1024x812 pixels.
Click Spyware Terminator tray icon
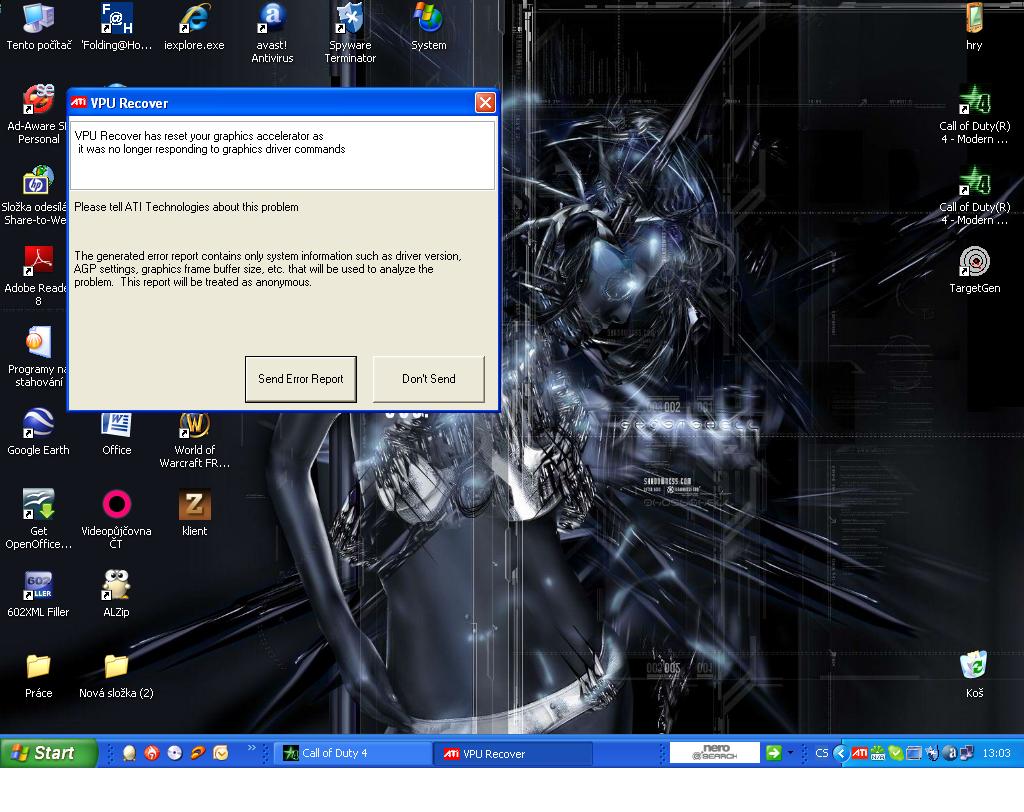933,753
